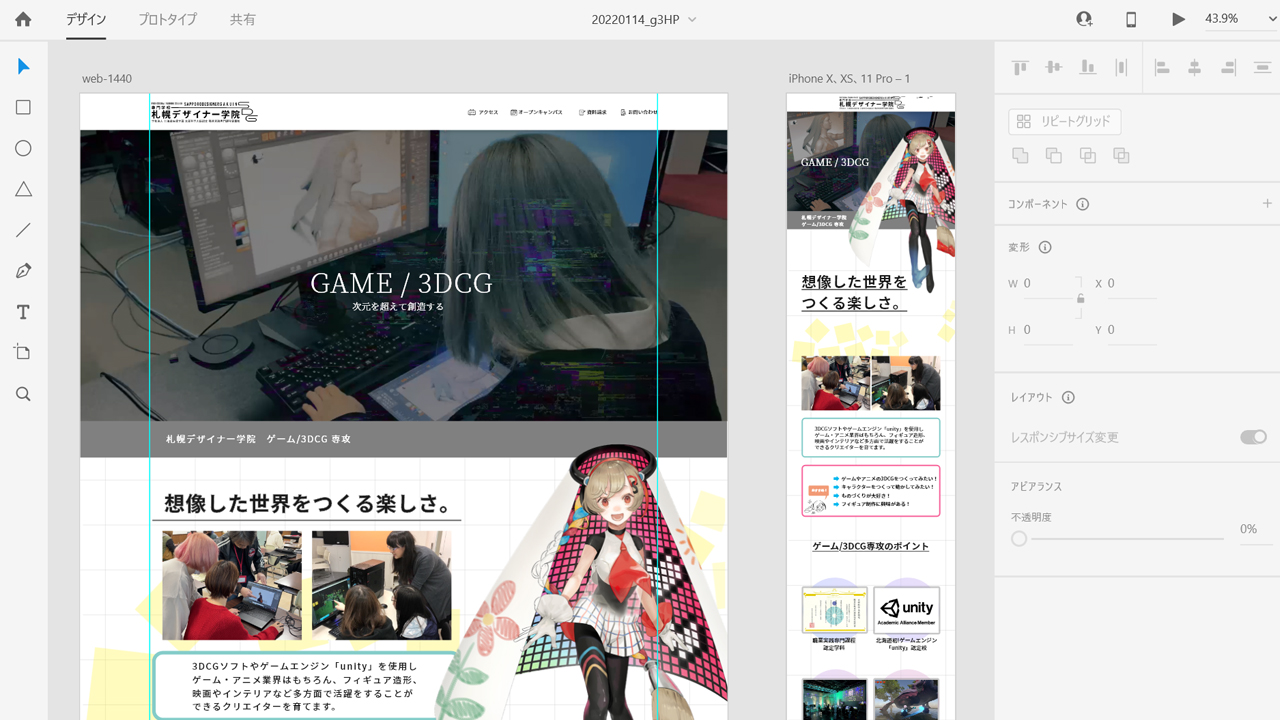Select ゲーム/3DCG専攻のポイント text on iPhone artboard
The height and width of the screenshot is (720, 1280).
click(x=870, y=546)
